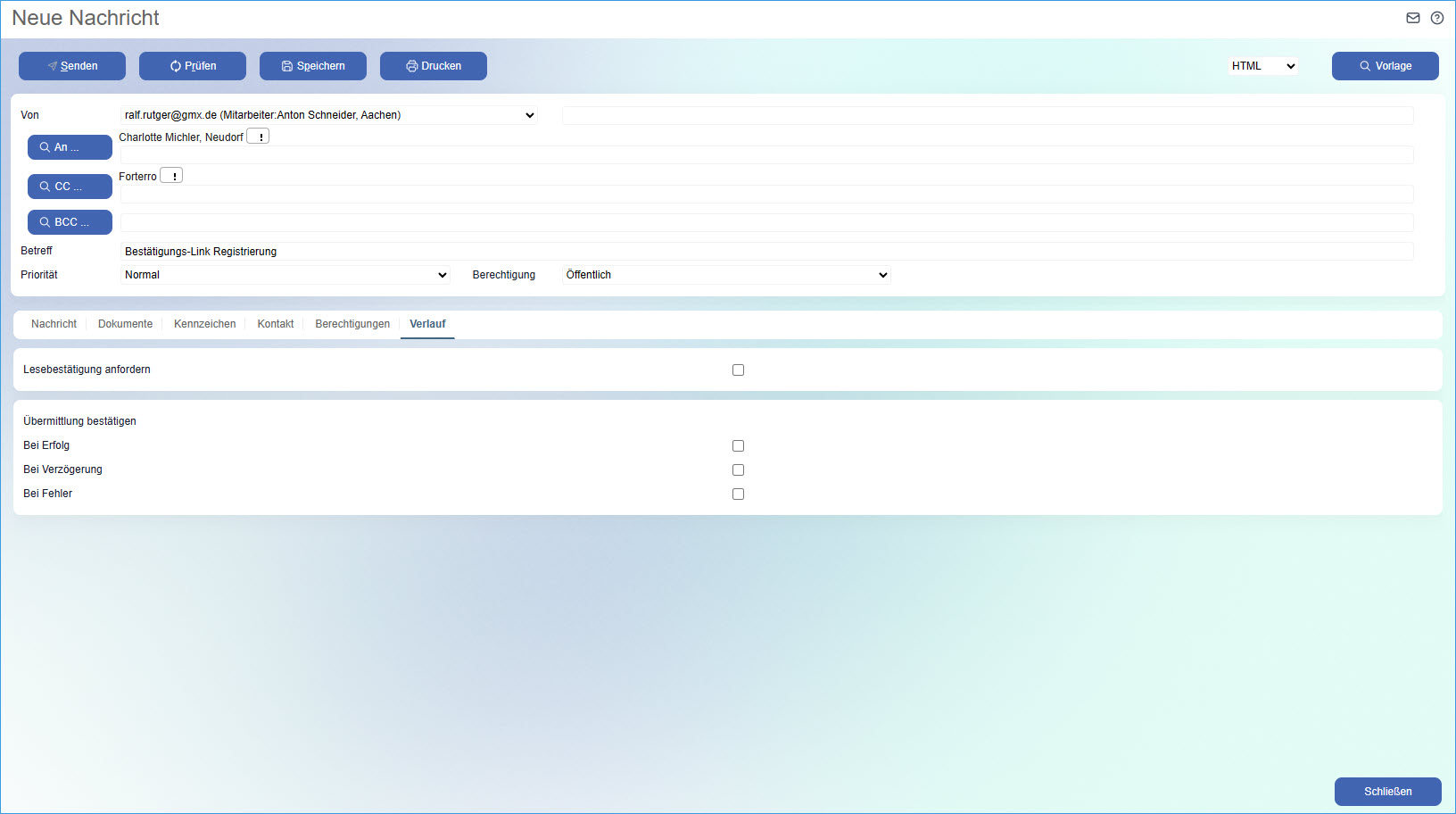Click the mail envelope icon in header

tap(1413, 18)
